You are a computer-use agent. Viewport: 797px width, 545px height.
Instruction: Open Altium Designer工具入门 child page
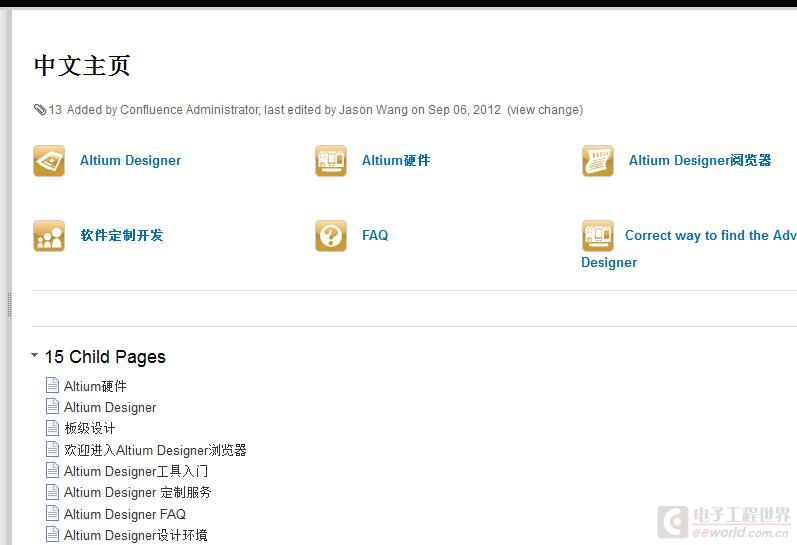(x=136, y=471)
